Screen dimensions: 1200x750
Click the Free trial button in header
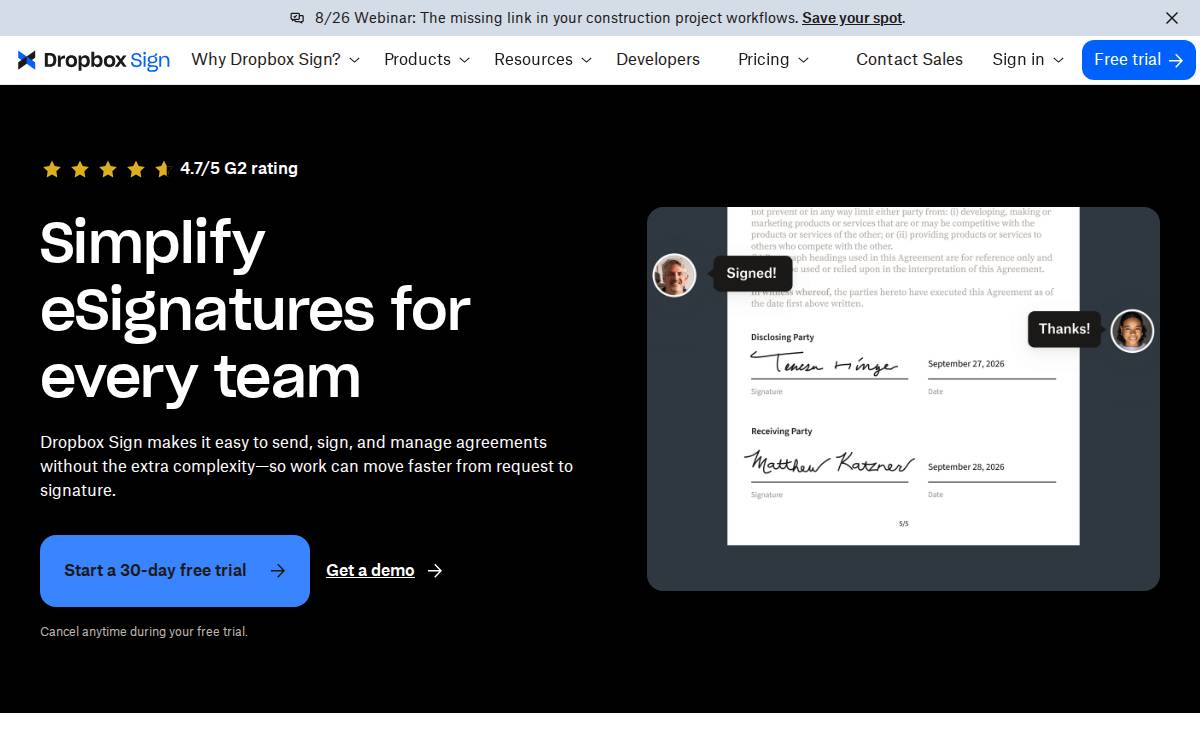pos(1139,60)
